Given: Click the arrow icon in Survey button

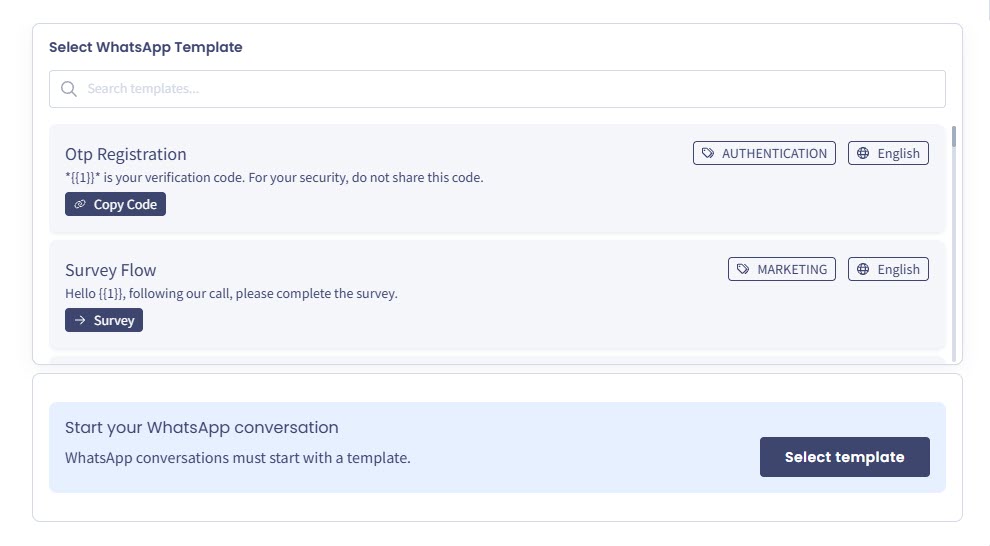Looking at the screenshot, I should pyautogui.click(x=80, y=320).
